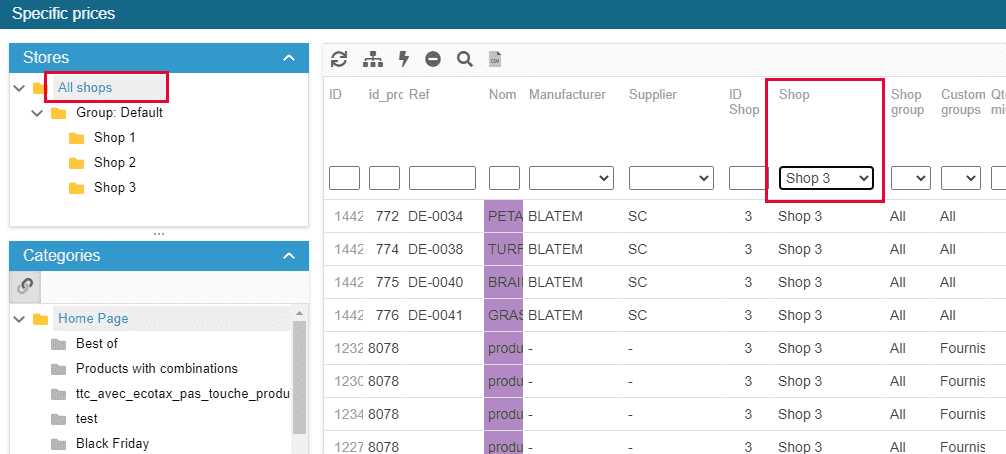
Task: Open the Supplier filter dropdown
Action: pyautogui.click(x=670, y=178)
